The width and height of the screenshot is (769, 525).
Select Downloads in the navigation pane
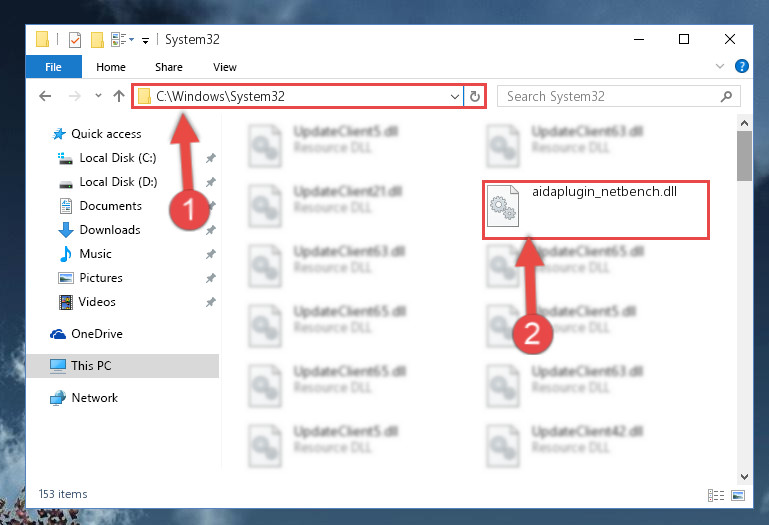click(x=110, y=230)
